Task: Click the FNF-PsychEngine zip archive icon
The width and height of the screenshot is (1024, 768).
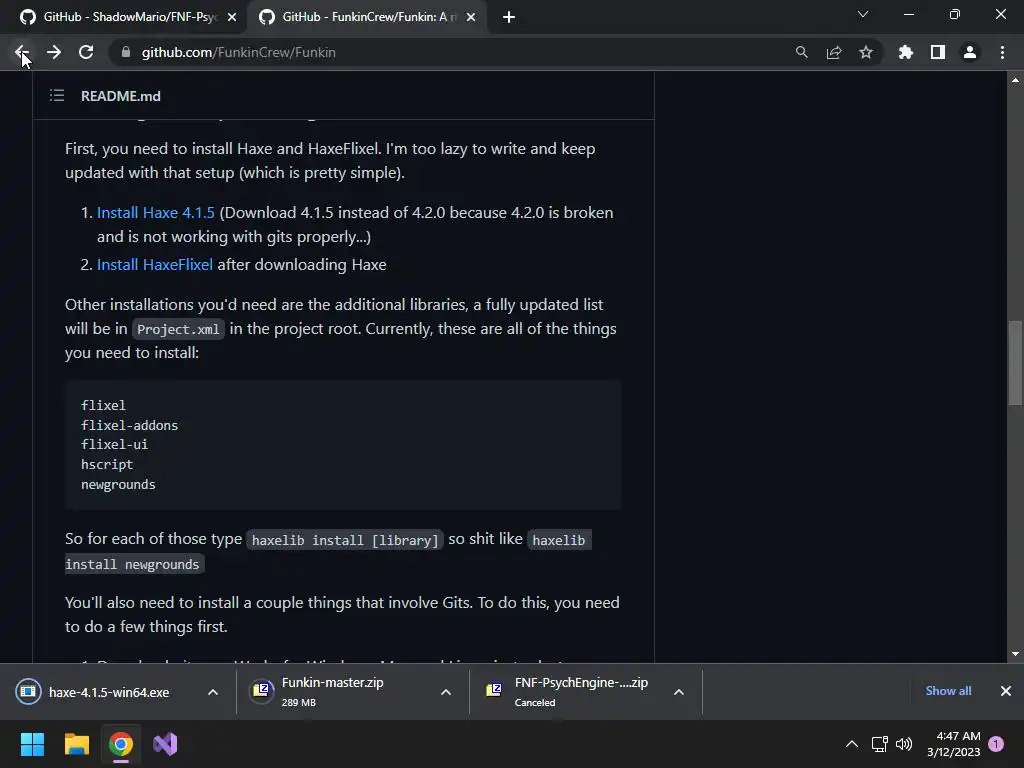Action: point(494,690)
